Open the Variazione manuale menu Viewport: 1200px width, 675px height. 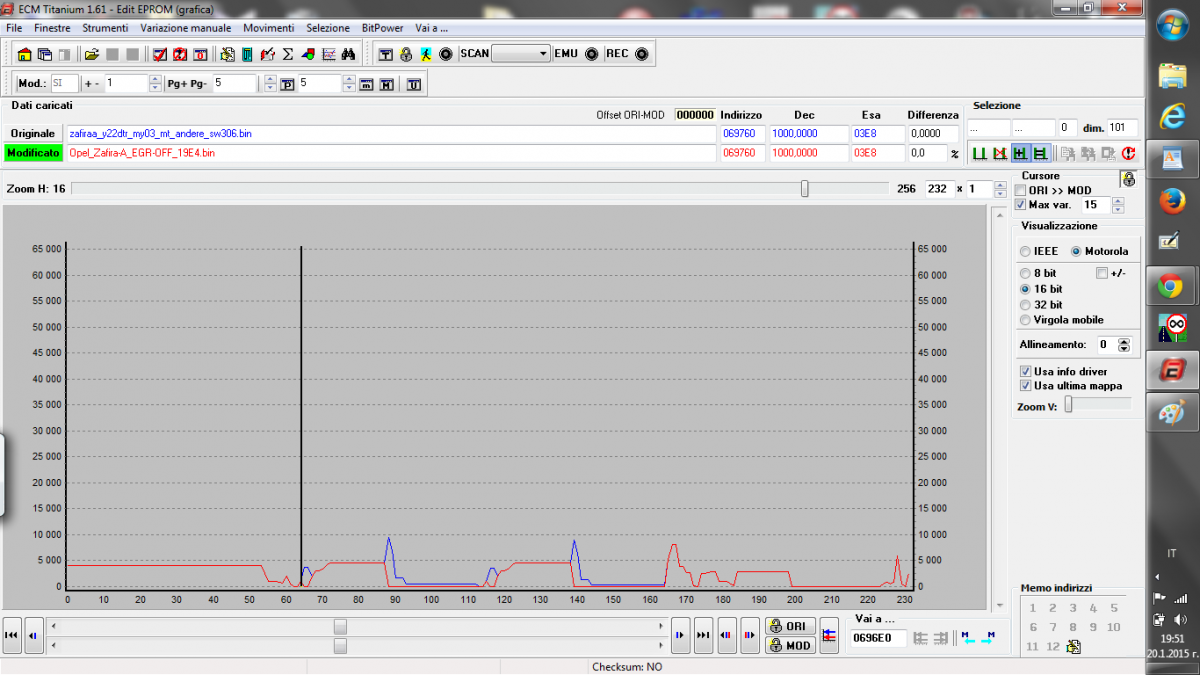click(186, 28)
